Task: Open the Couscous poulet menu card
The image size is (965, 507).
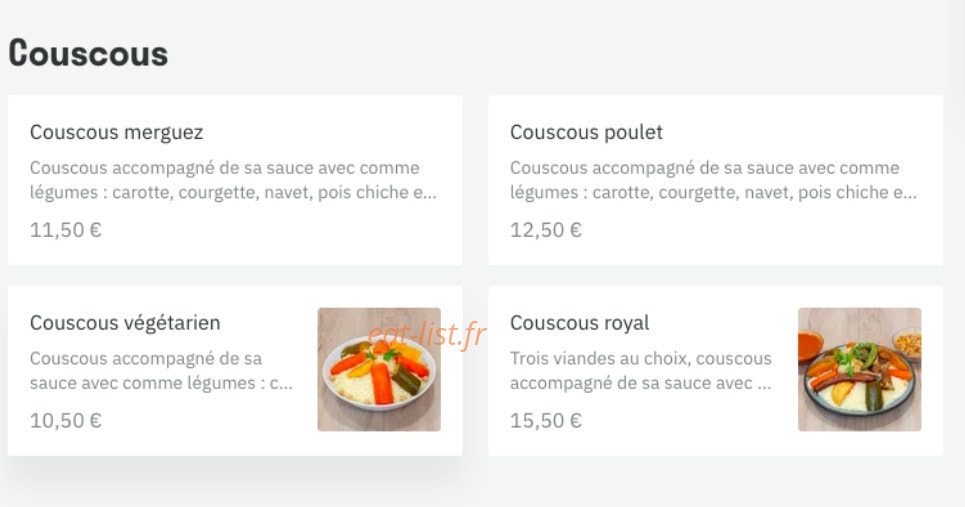Action: 716,180
